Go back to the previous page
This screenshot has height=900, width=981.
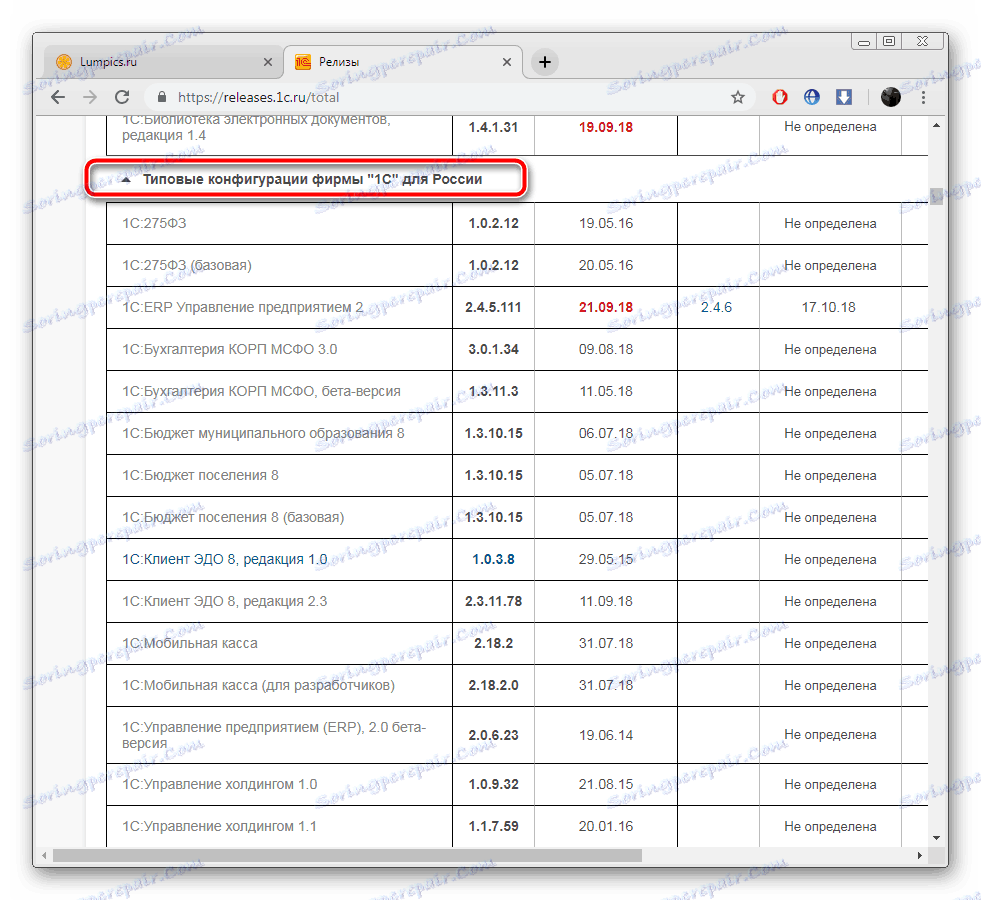point(58,97)
